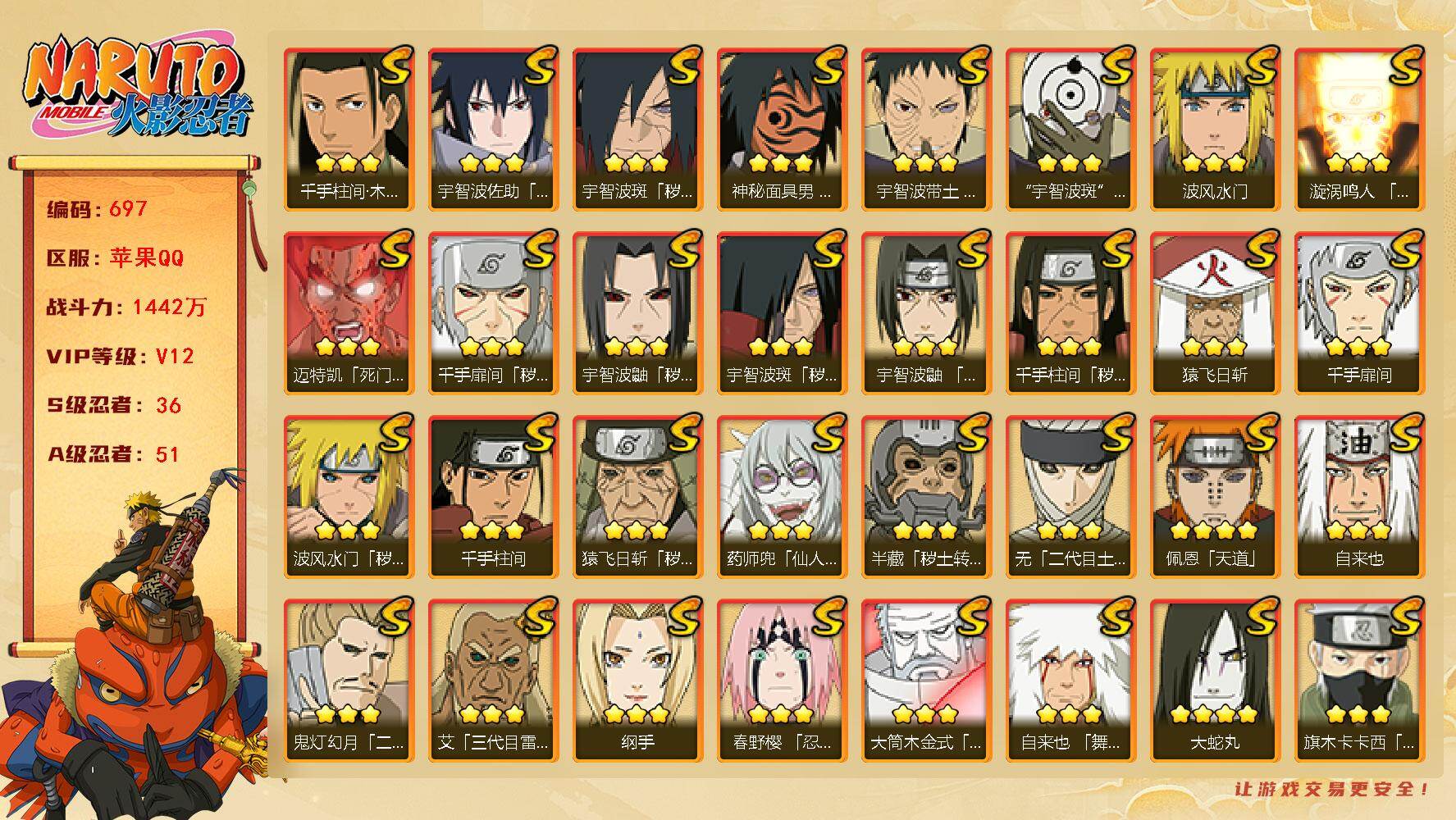Image resolution: width=1456 pixels, height=820 pixels.
Task: Select the 佩恩「天道」 ninja card
Action: (x=1215, y=497)
